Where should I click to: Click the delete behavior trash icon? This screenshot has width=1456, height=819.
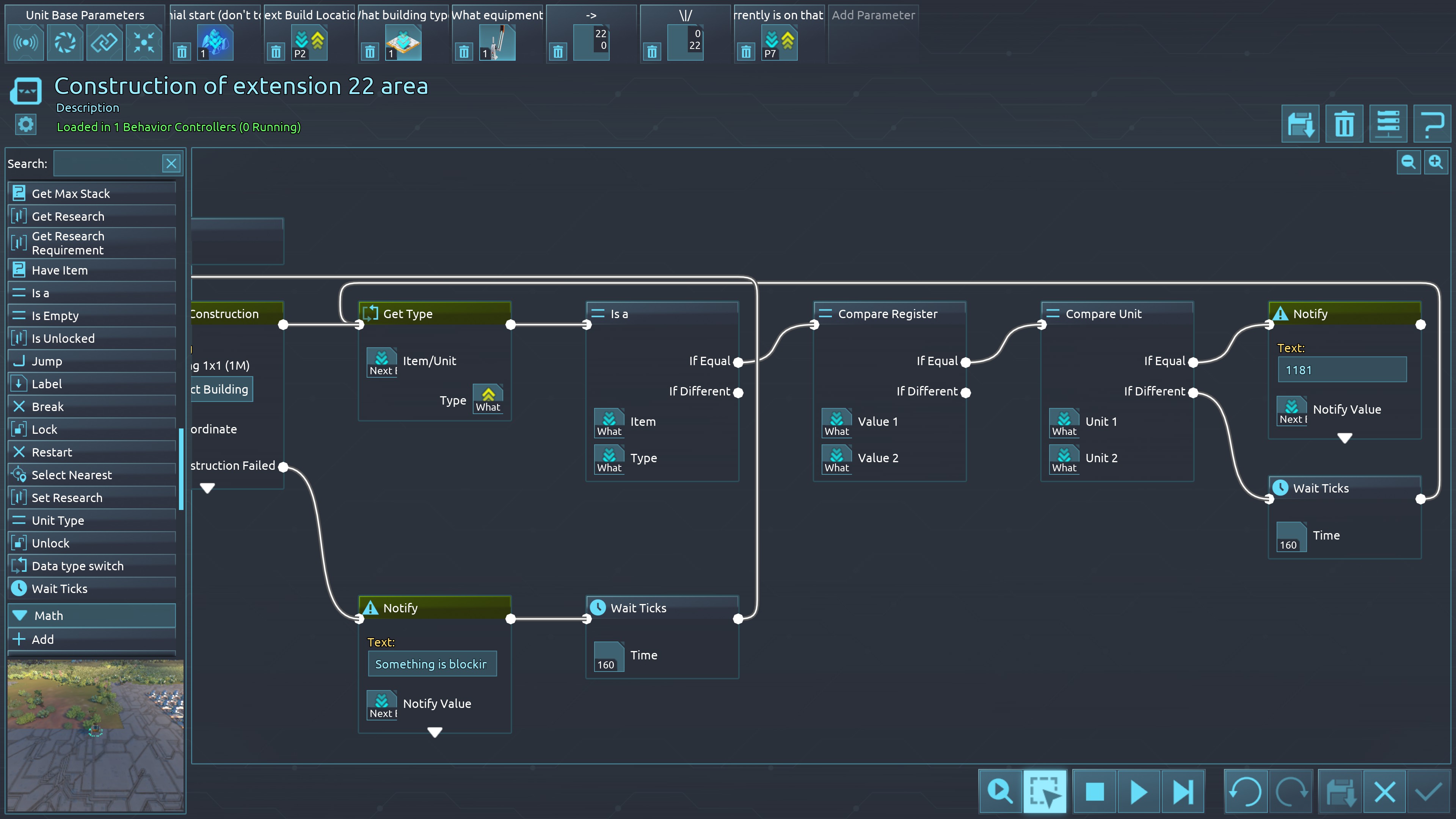pos(1344,124)
